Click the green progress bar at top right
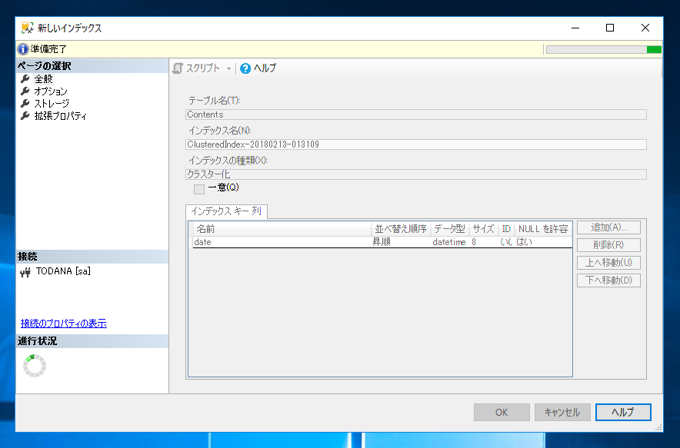Screen dimensions: 680x448 click(604, 49)
